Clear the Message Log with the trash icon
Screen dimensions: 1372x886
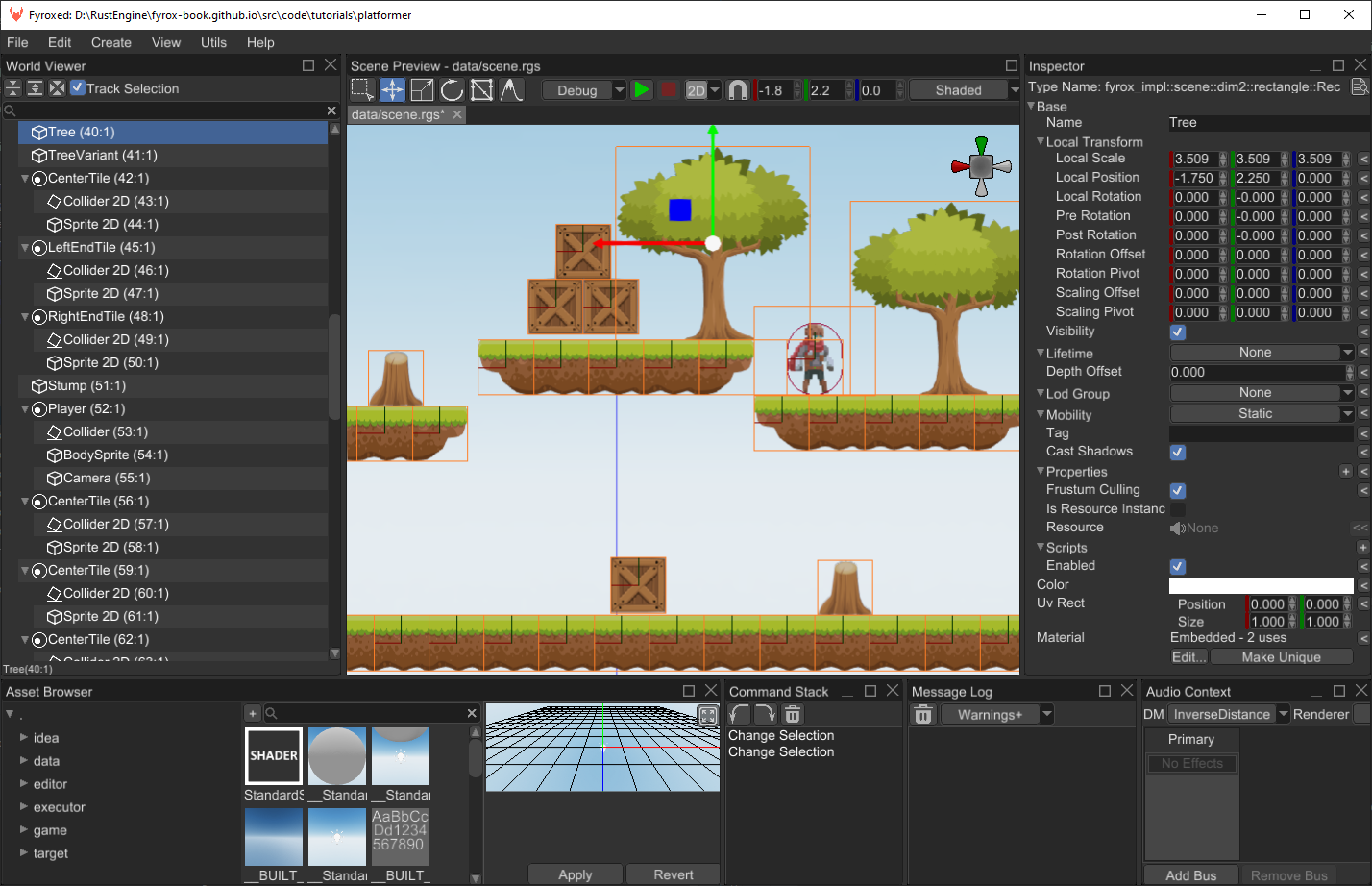pos(922,714)
